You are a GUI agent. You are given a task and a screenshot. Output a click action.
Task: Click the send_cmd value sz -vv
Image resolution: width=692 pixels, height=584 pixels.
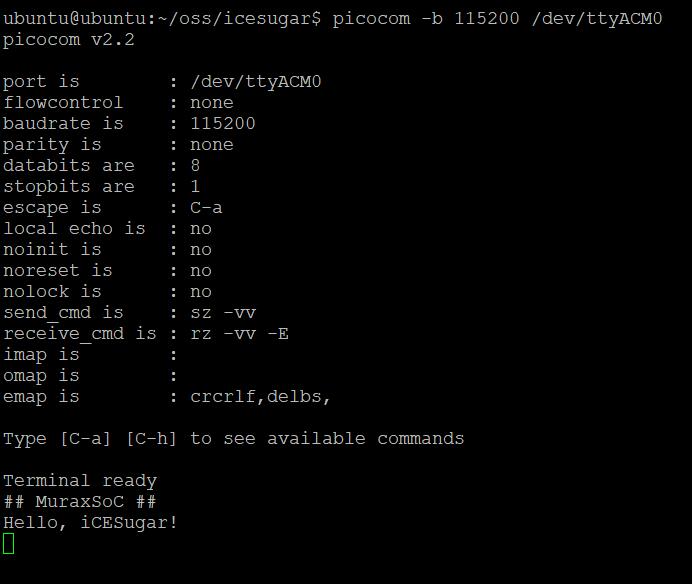[223, 313]
